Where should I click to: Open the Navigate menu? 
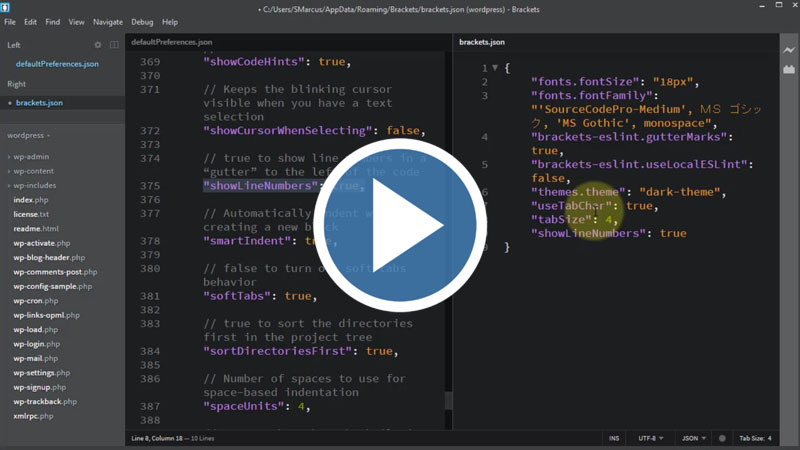[x=107, y=22]
